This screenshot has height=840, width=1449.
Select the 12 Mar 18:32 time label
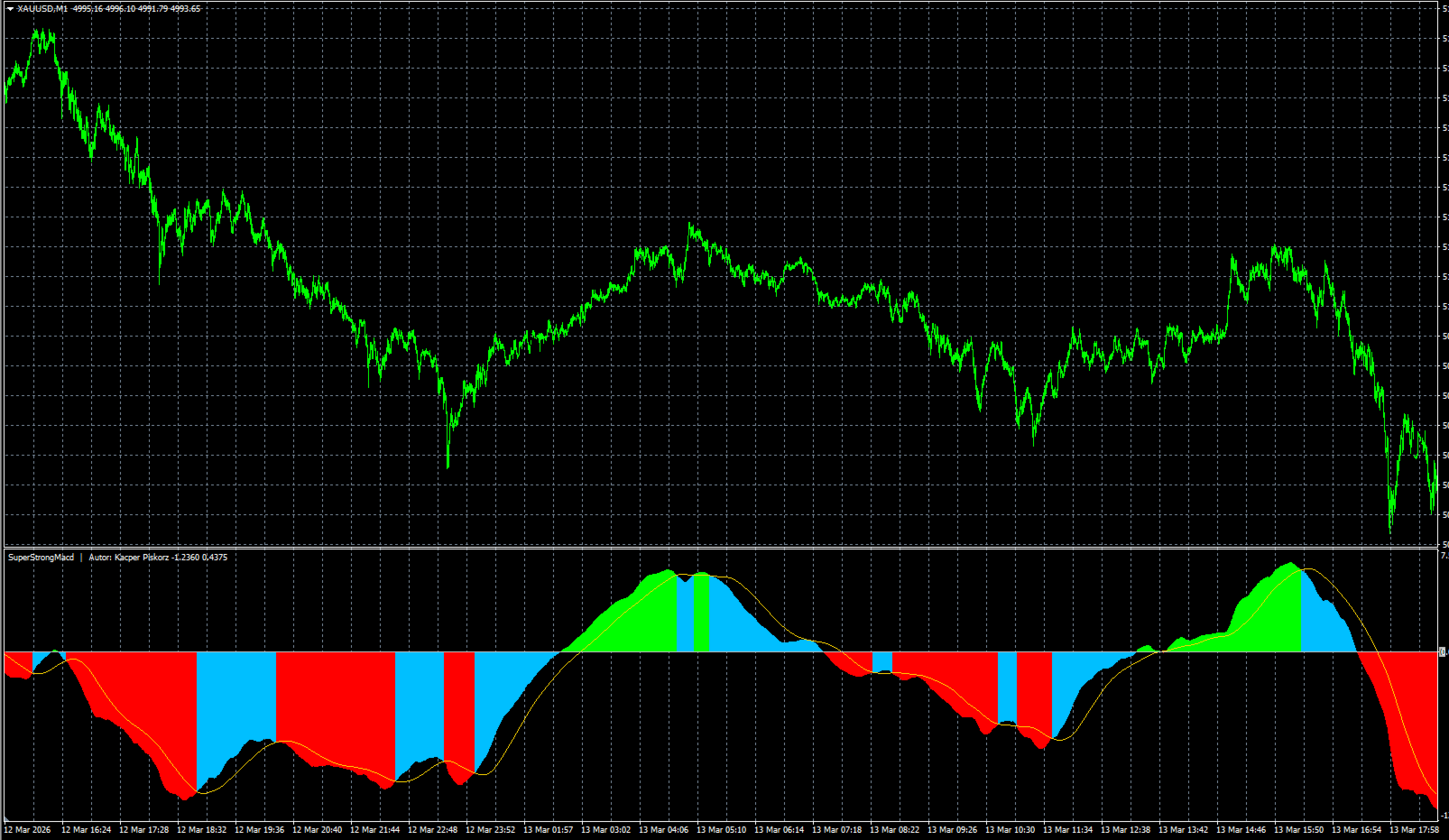(x=201, y=830)
